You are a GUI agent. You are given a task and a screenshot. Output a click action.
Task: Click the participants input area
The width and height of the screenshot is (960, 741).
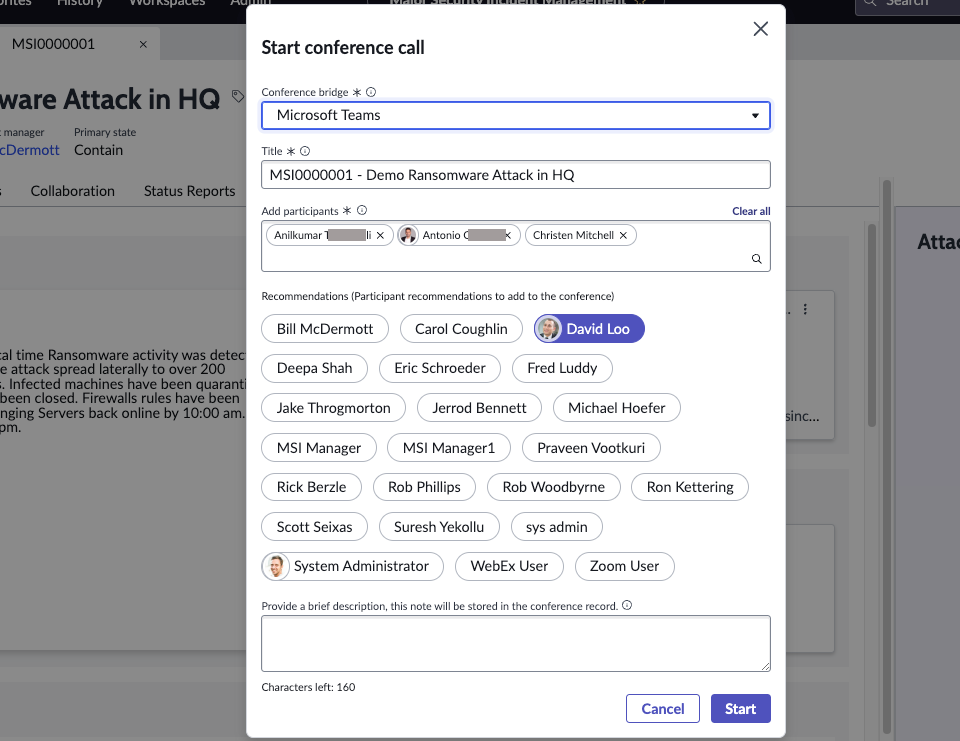click(x=516, y=246)
